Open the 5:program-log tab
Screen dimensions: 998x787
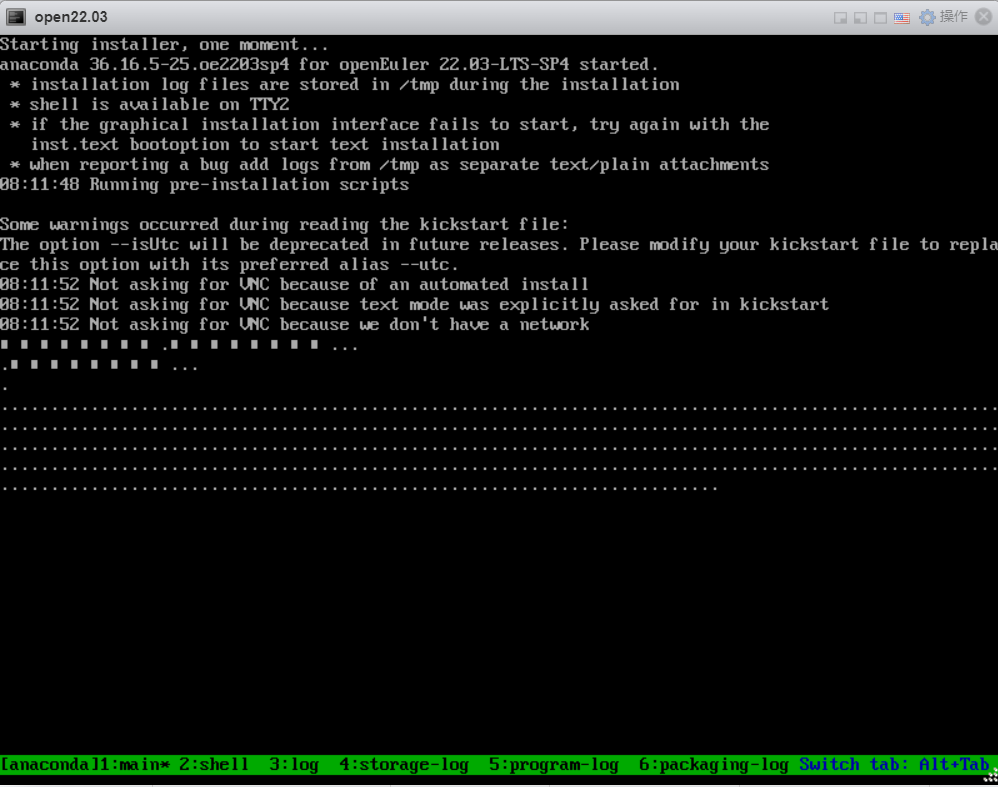point(554,765)
